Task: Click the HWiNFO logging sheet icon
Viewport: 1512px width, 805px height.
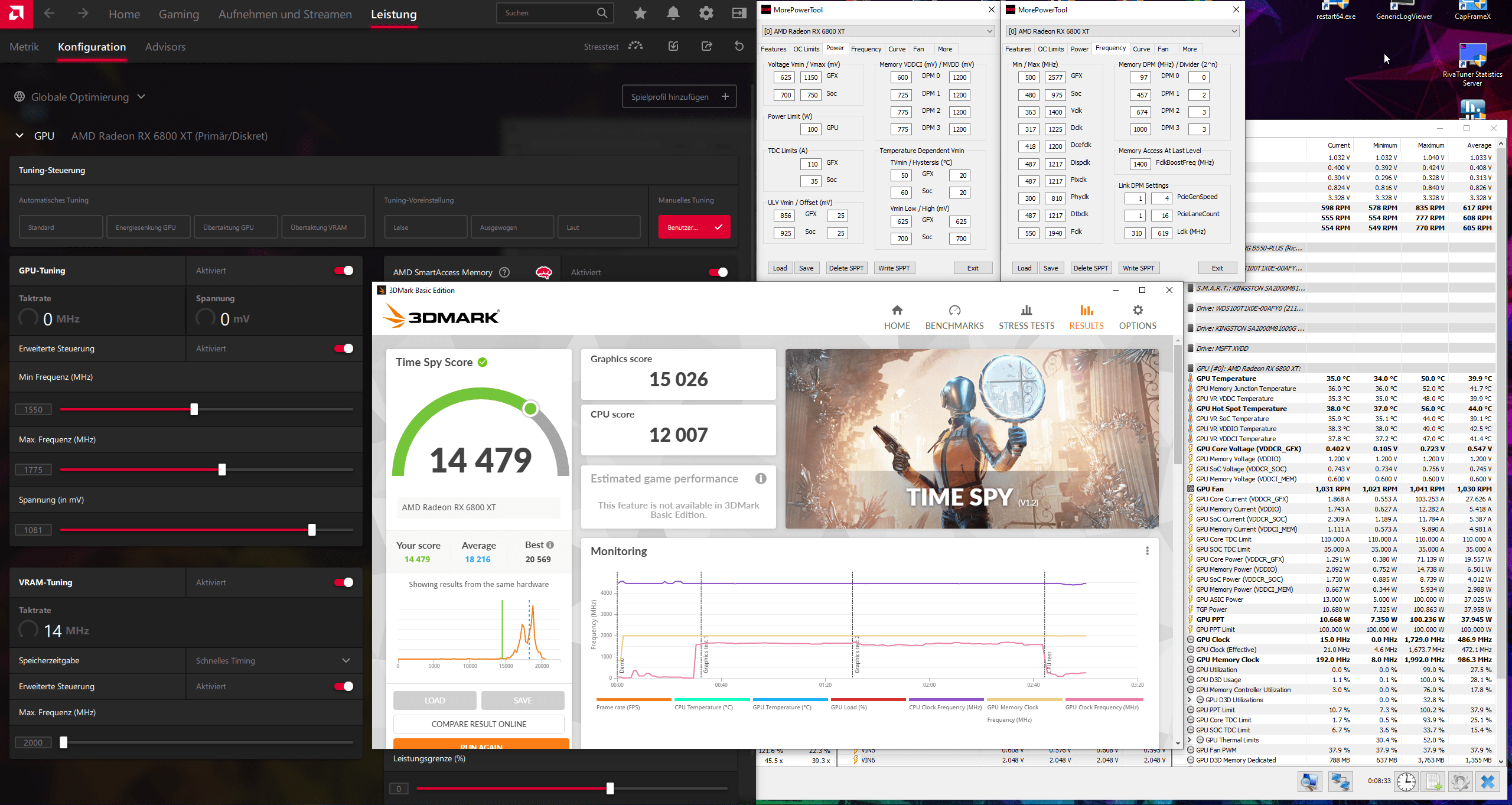Action: coord(1433,782)
